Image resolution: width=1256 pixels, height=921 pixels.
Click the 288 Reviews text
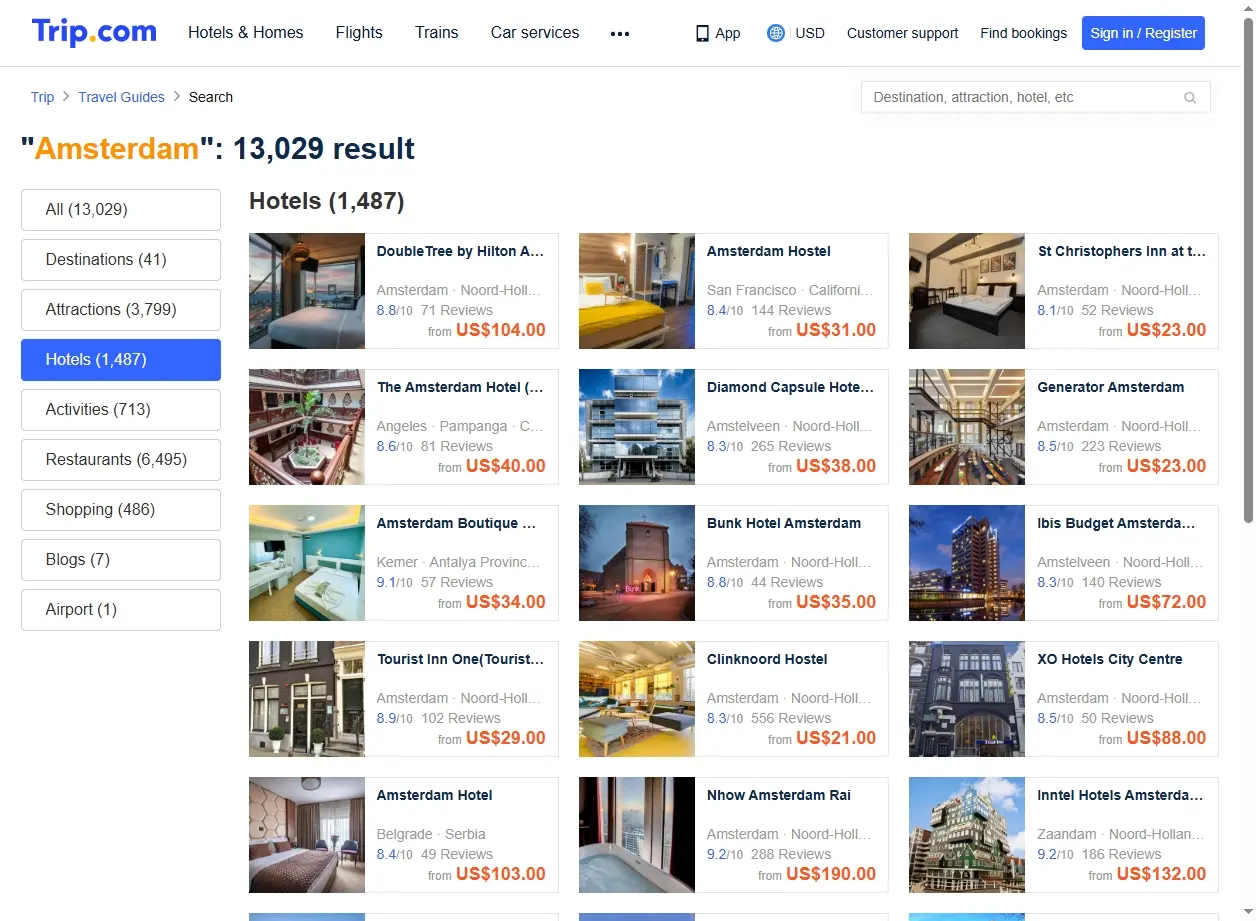tap(791, 854)
